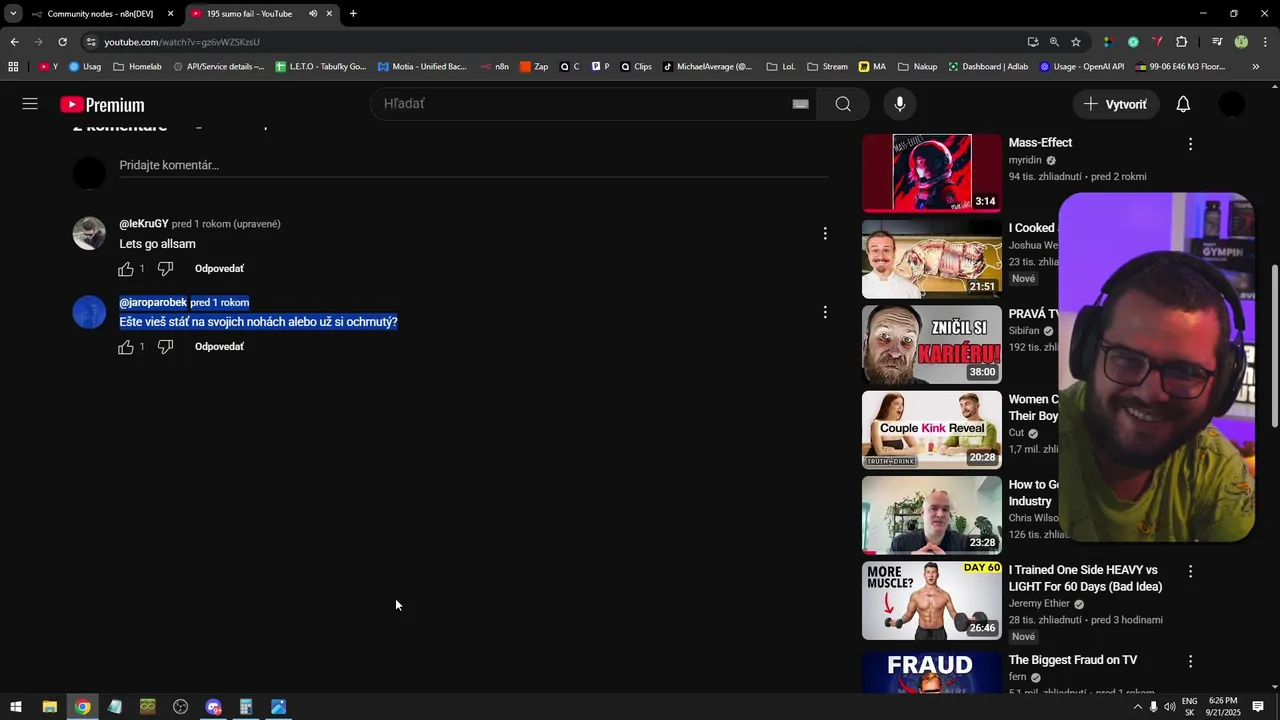Open the account avatar menu
Screen dimensions: 1280x720
1232,104
